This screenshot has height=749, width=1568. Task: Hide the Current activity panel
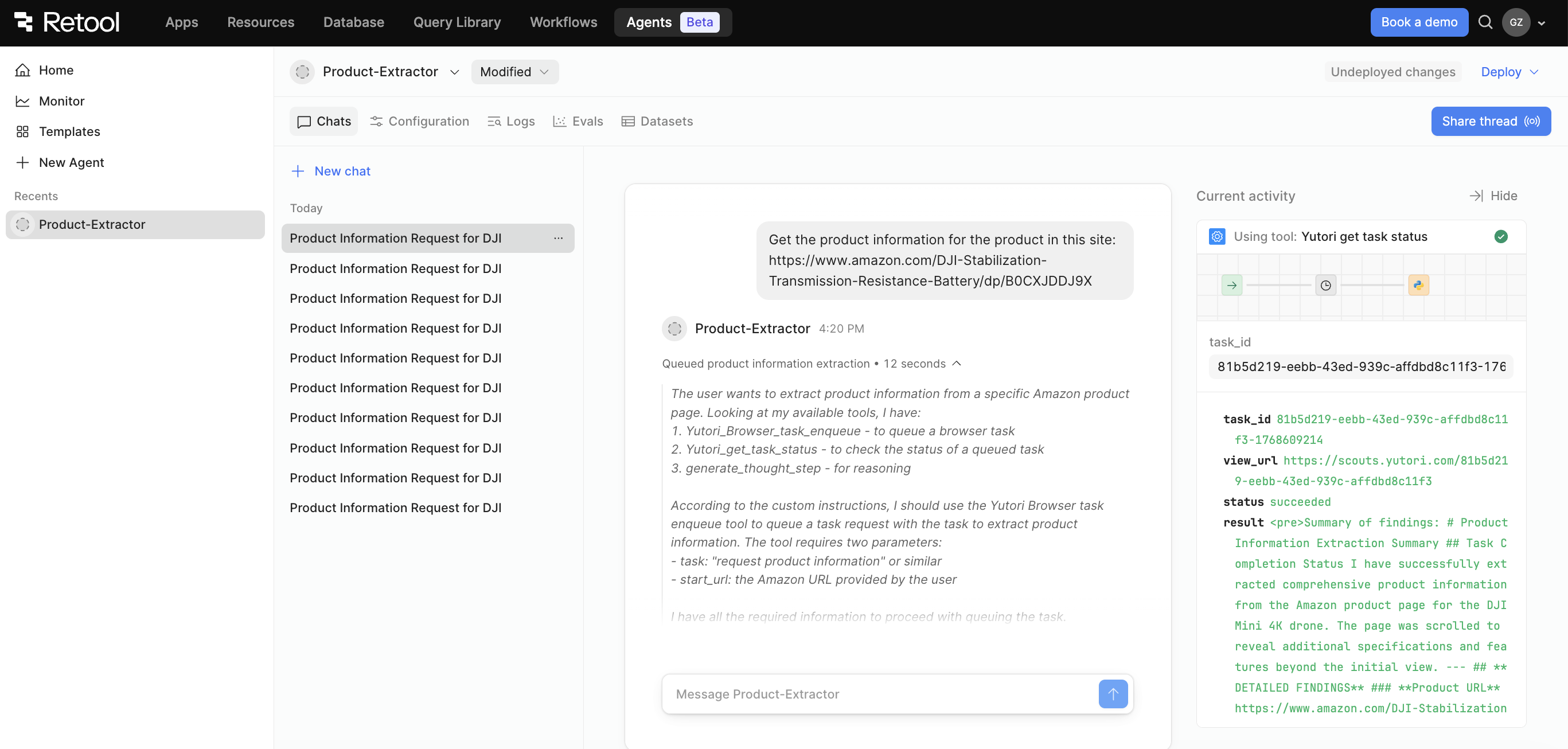pyautogui.click(x=1493, y=196)
